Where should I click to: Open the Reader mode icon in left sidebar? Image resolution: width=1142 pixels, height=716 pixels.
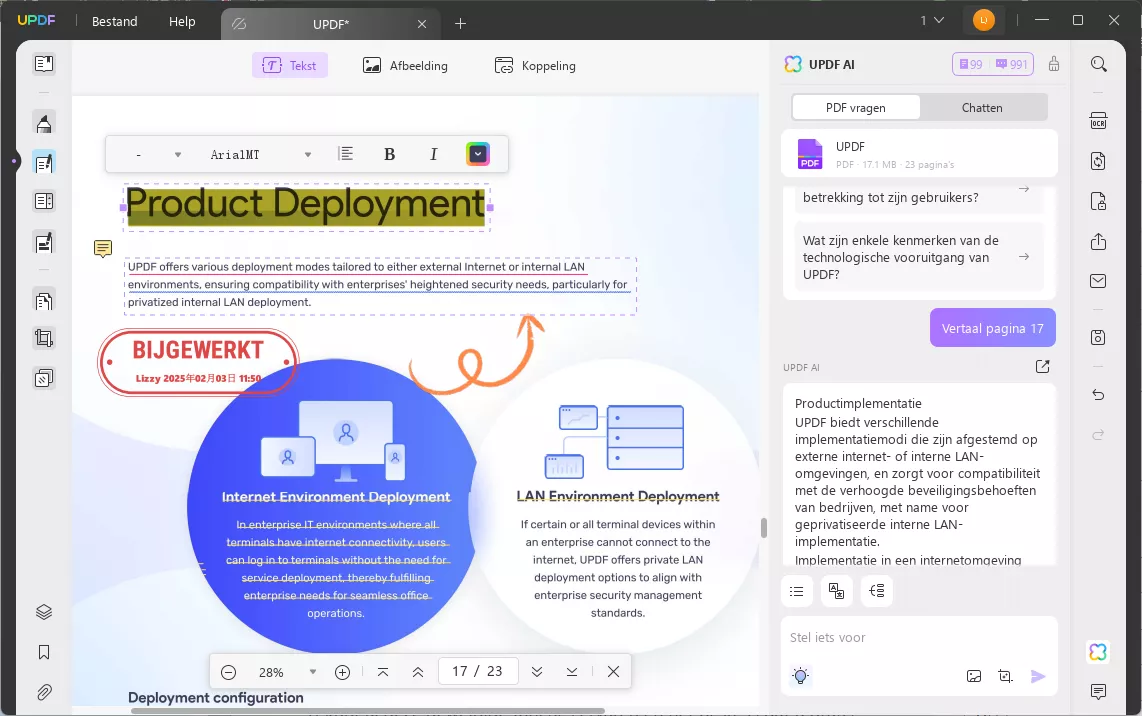click(x=44, y=64)
